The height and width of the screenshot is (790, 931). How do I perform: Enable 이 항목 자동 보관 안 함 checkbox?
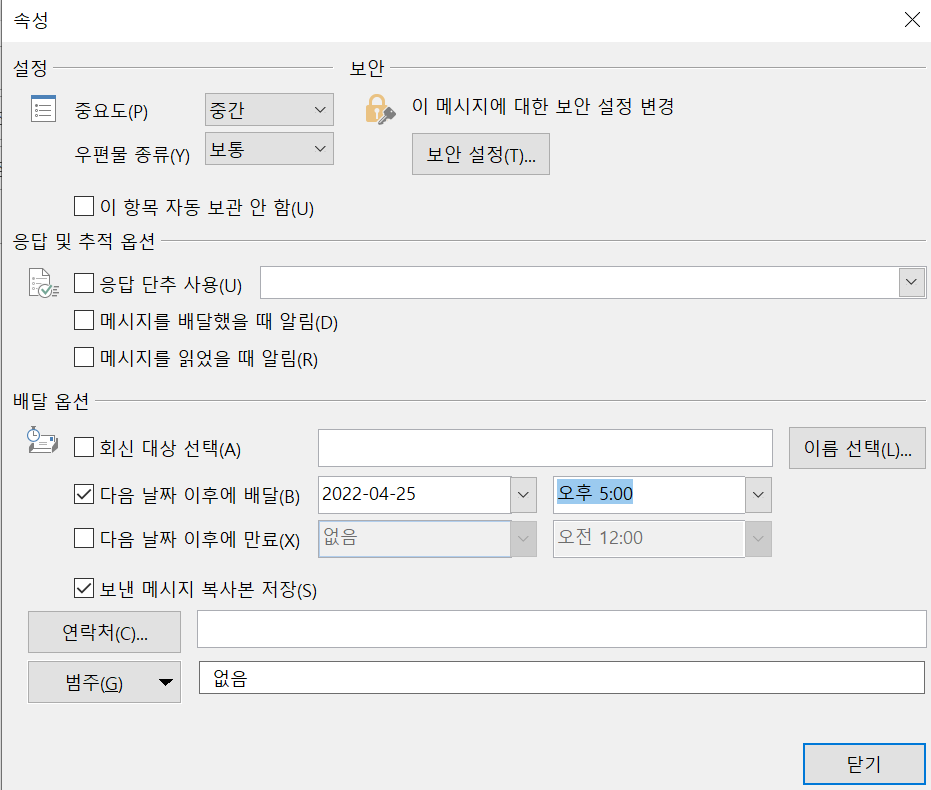(84, 207)
